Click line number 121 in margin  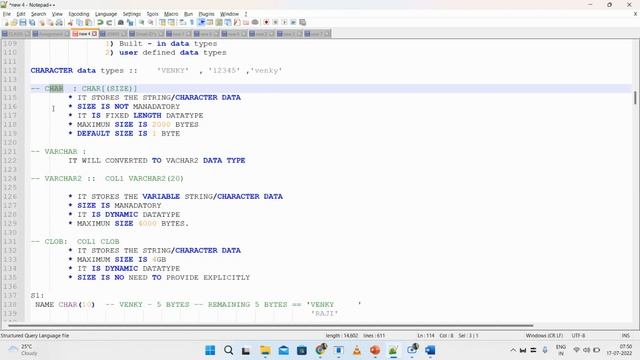[x=10, y=151]
